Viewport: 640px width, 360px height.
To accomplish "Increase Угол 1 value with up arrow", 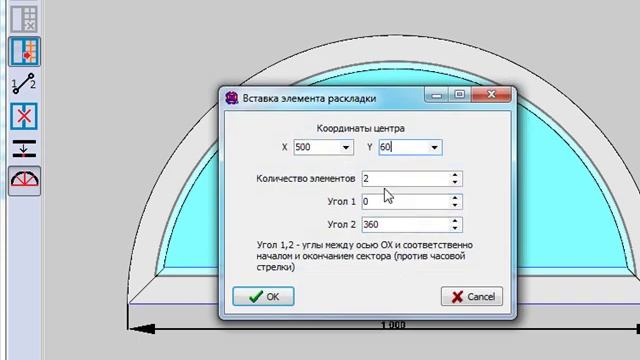I will click(455, 198).
